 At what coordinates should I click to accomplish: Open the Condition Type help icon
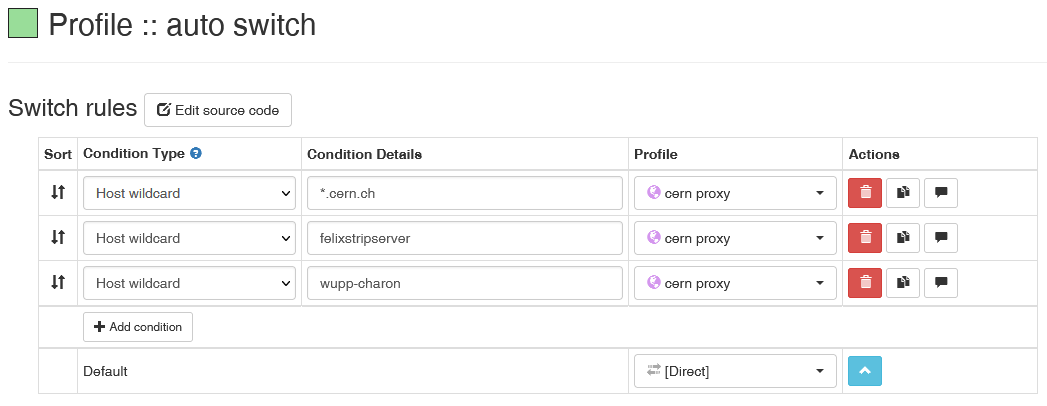pyautogui.click(x=196, y=154)
